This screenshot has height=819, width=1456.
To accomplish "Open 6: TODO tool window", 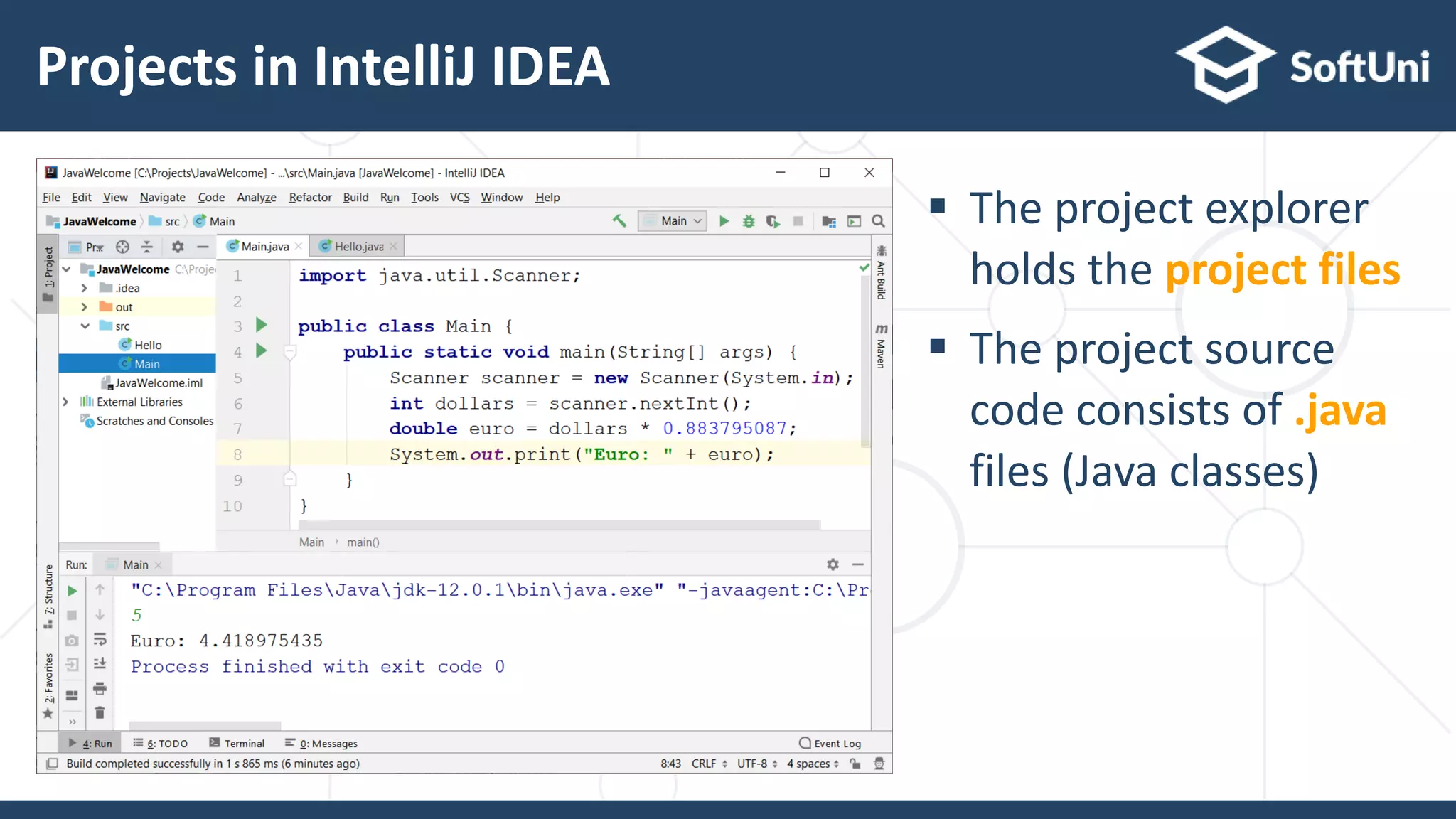I will click(x=161, y=743).
